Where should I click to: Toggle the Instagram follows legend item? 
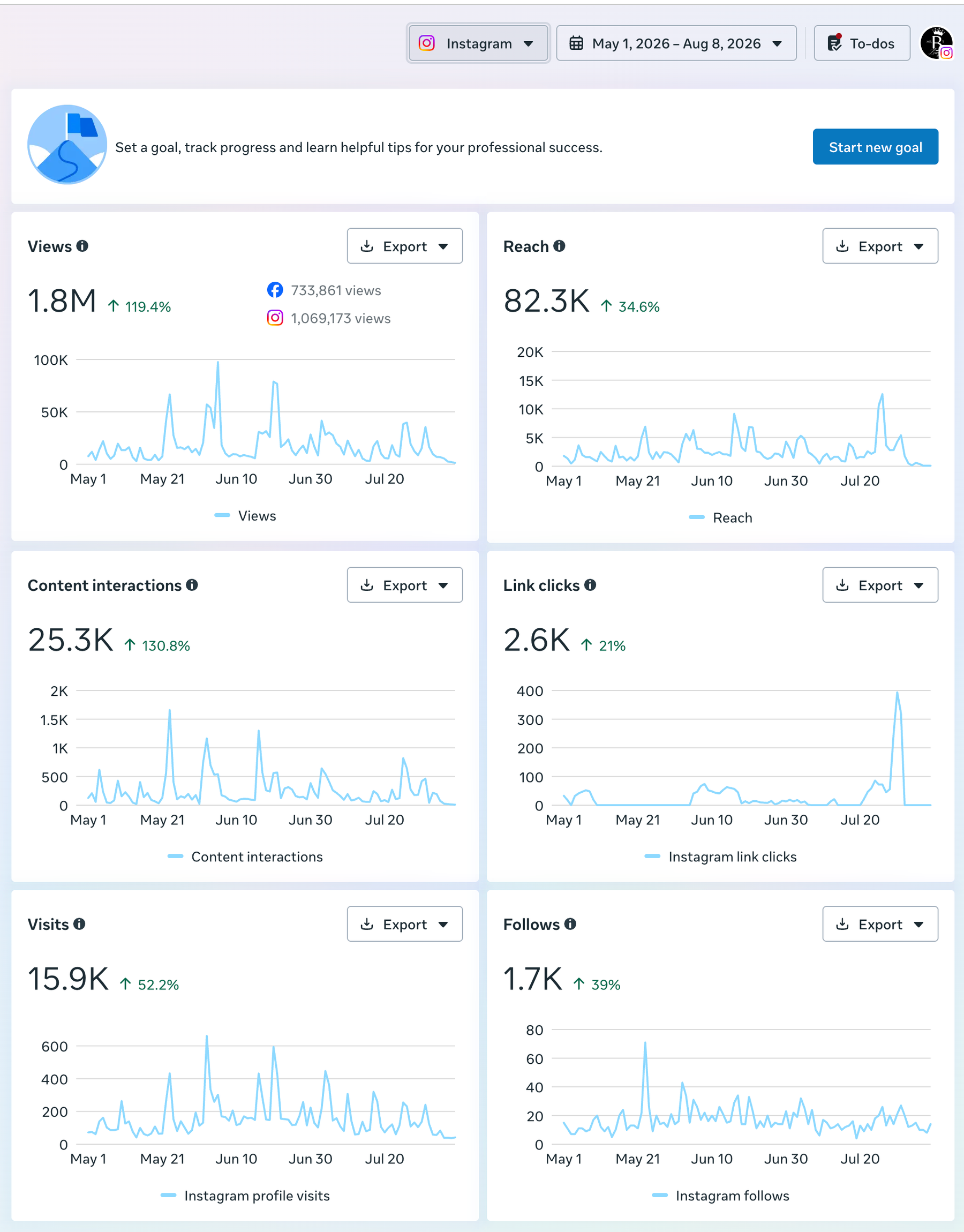720,1196
